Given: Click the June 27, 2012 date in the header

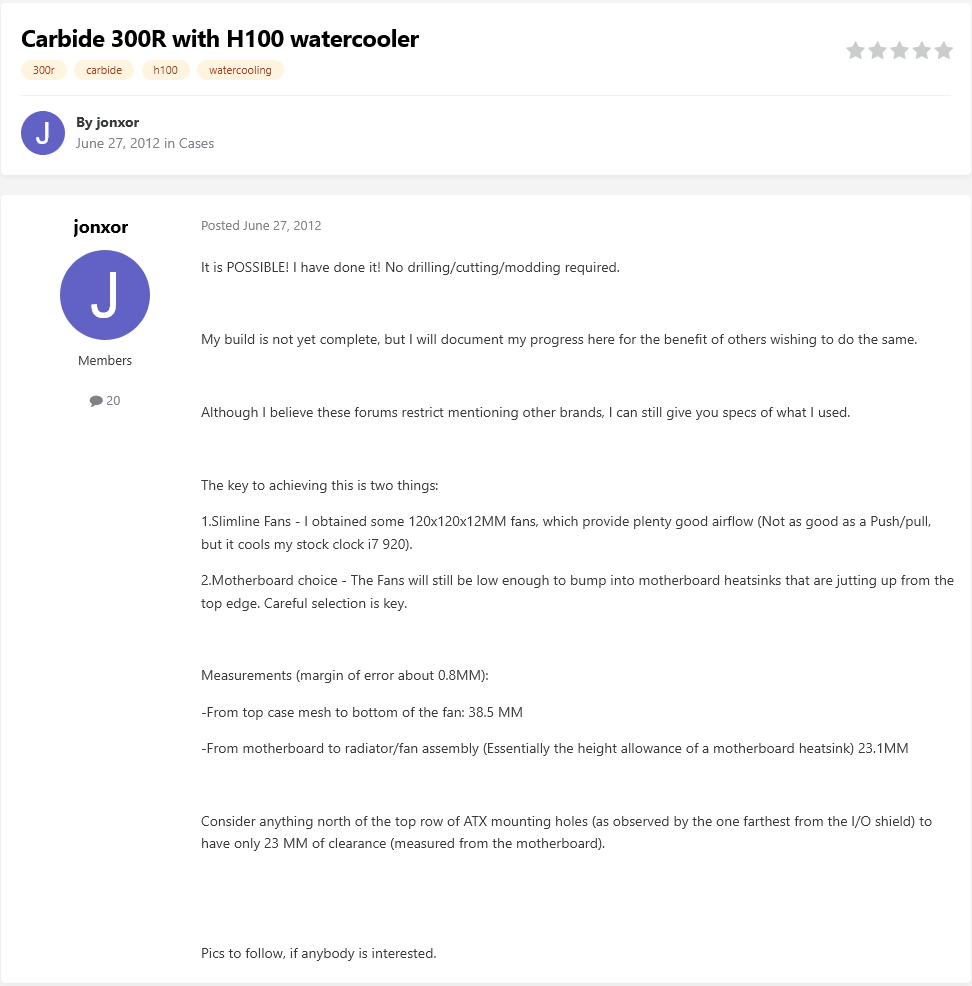Looking at the screenshot, I should tap(118, 143).
